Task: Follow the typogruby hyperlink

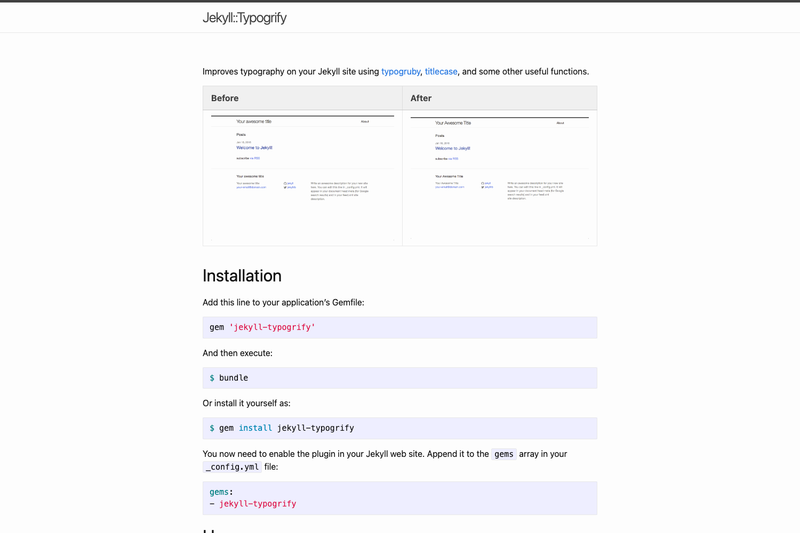Action: [x=401, y=71]
